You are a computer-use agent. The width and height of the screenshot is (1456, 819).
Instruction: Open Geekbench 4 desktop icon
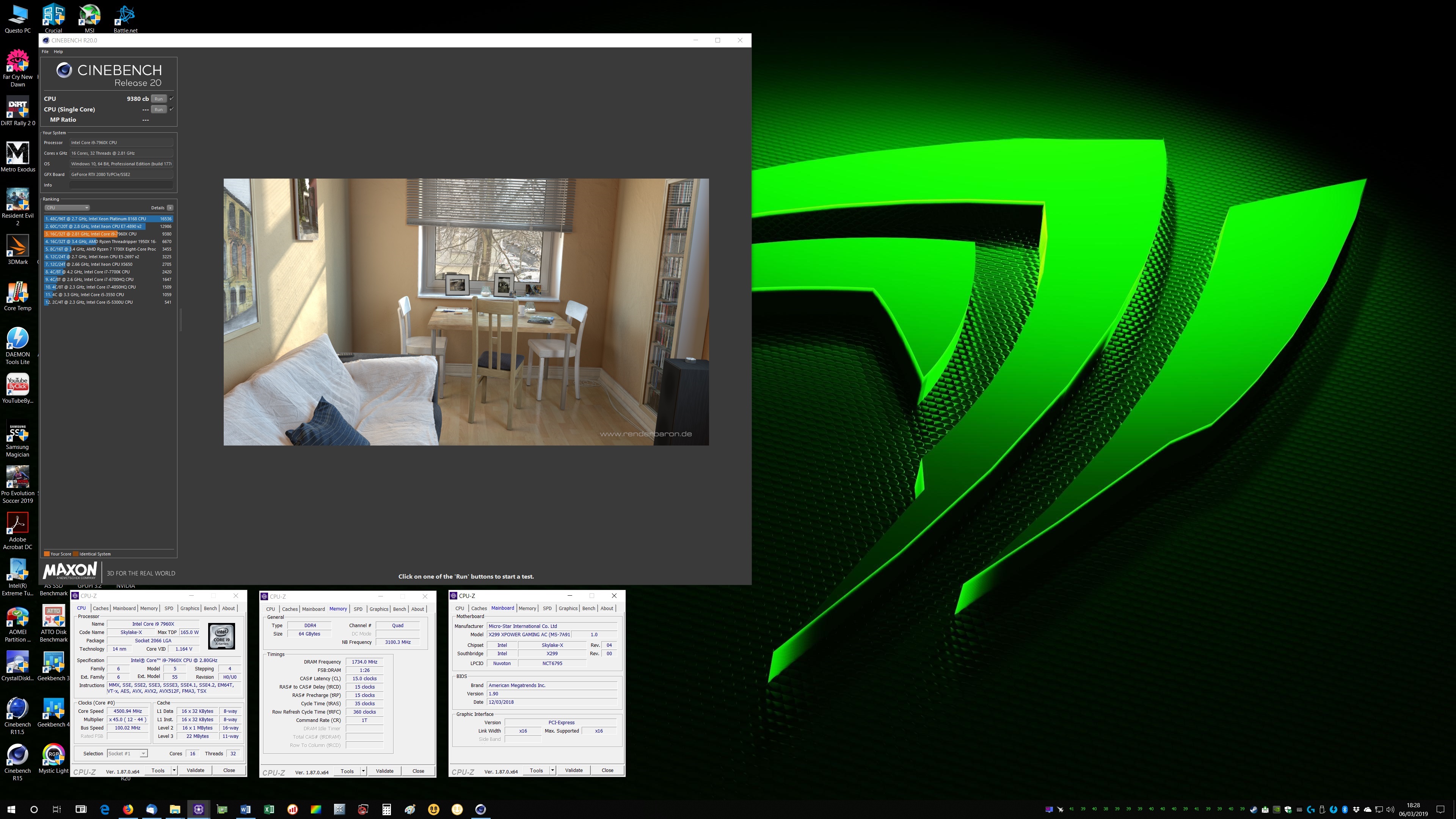point(54,712)
